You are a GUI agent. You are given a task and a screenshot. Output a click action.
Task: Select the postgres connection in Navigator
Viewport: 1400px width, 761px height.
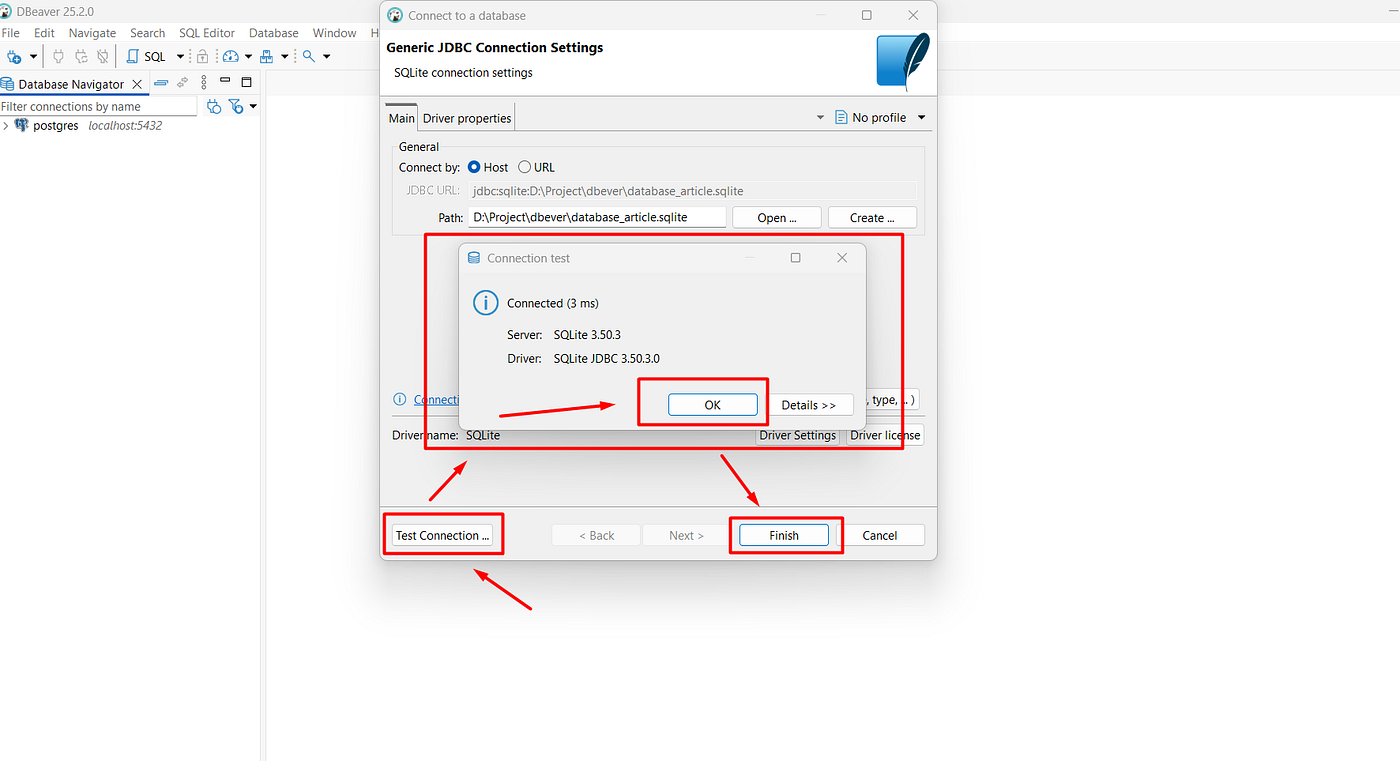[x=56, y=126]
